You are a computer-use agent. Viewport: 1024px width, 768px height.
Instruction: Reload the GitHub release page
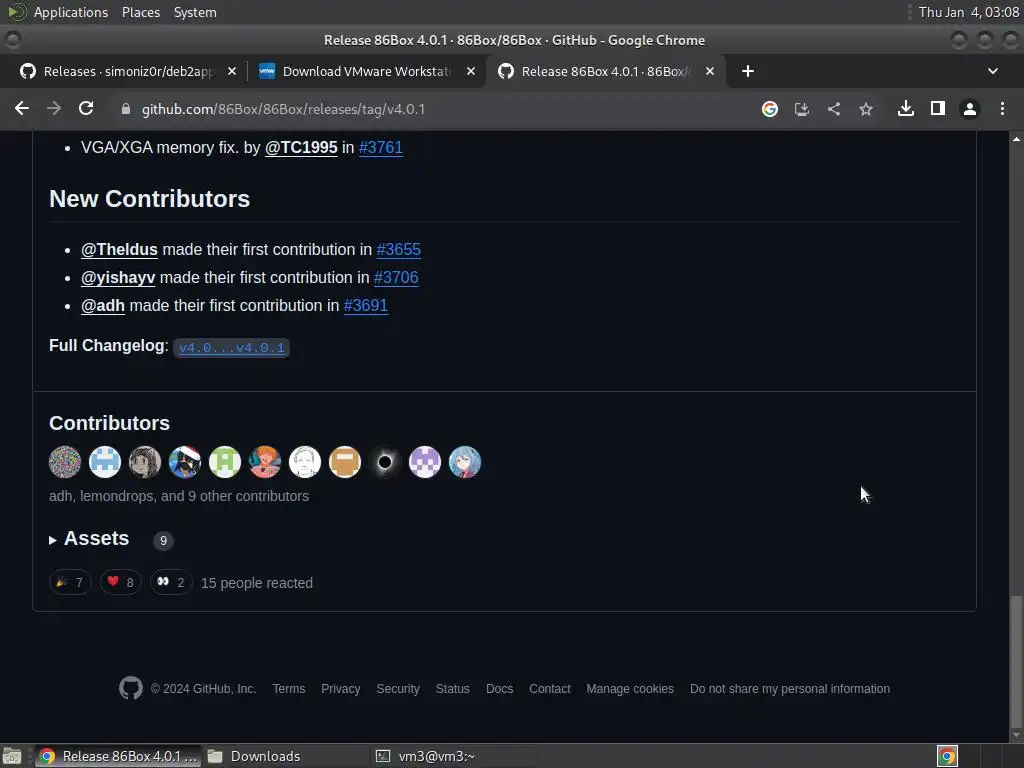(86, 108)
